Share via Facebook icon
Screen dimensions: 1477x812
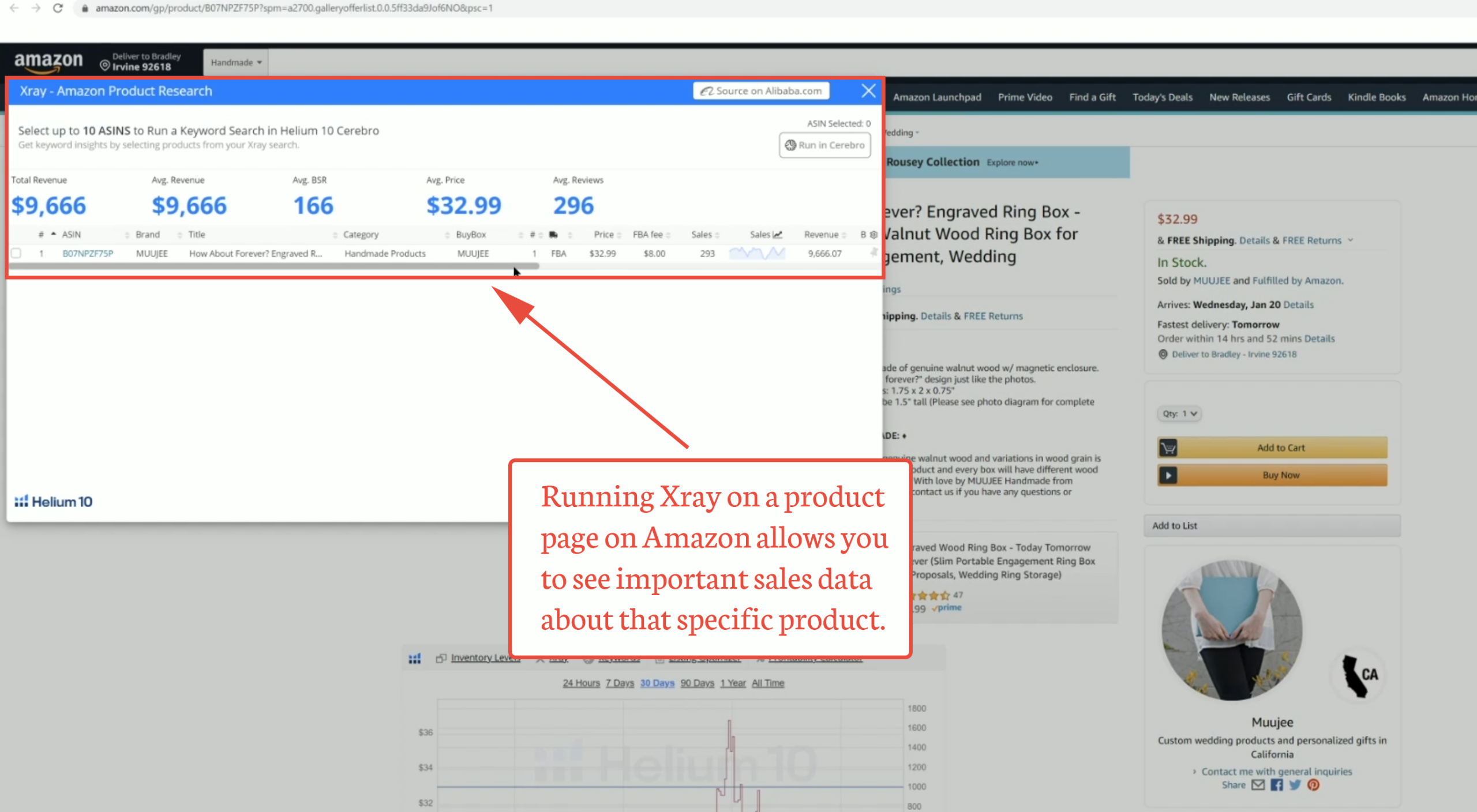pyautogui.click(x=1277, y=785)
